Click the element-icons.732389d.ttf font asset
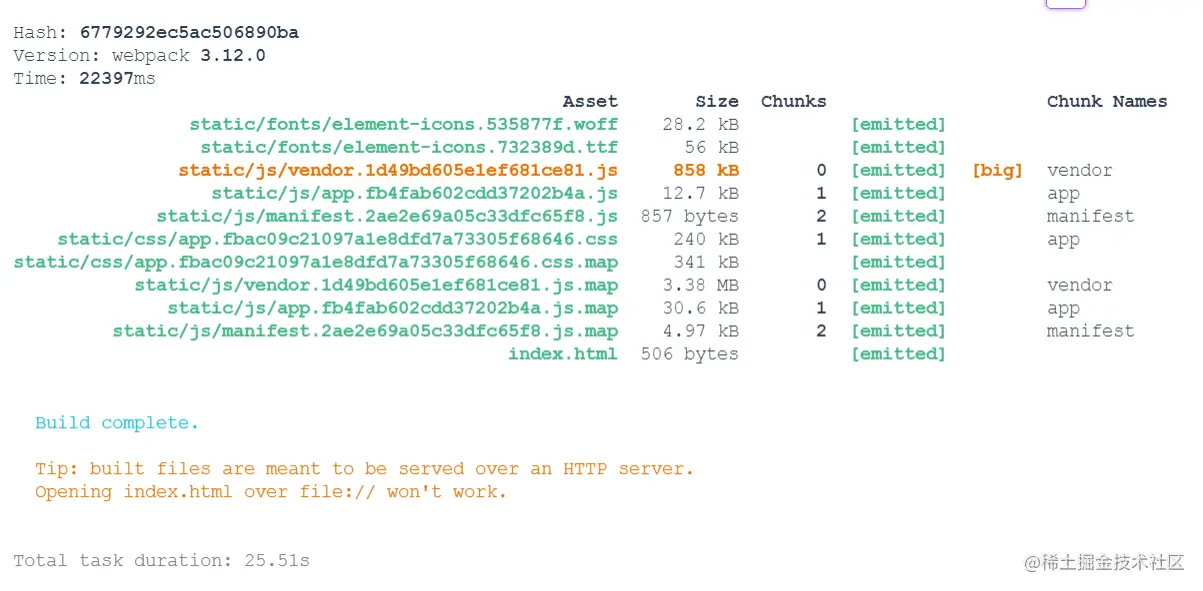 [409, 147]
